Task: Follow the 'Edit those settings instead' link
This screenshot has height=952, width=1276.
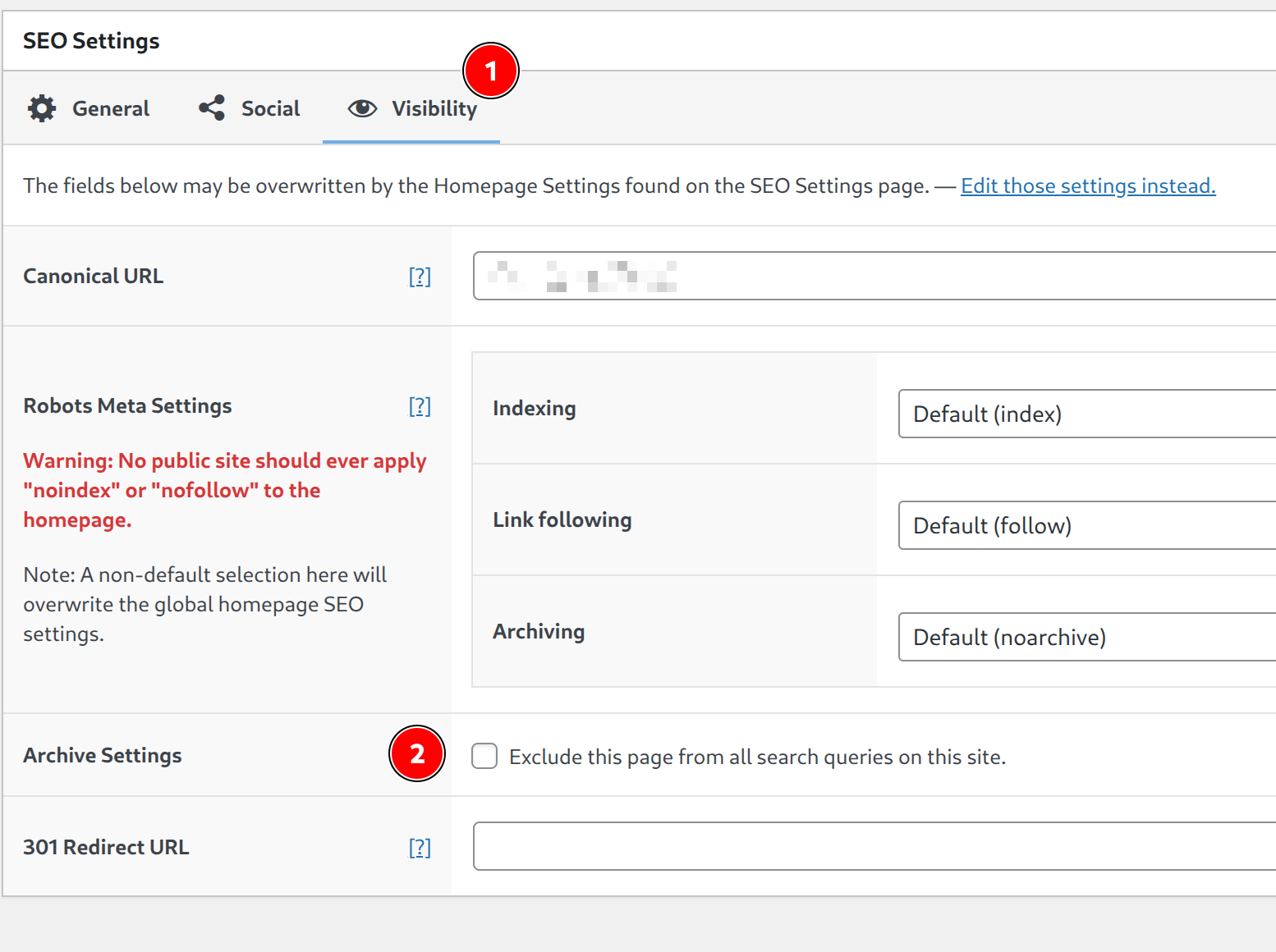Action: pos(1087,186)
